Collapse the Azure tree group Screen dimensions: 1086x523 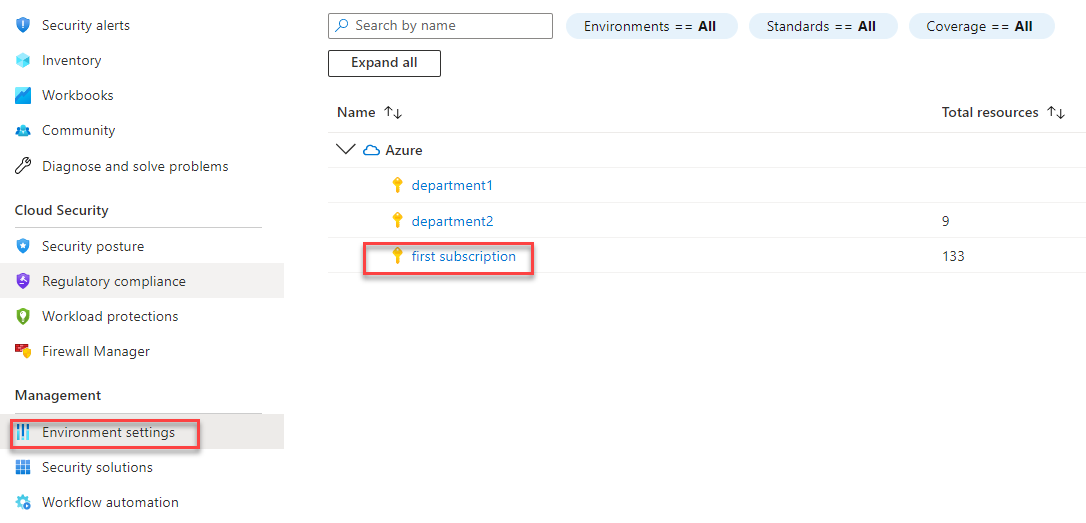[346, 150]
